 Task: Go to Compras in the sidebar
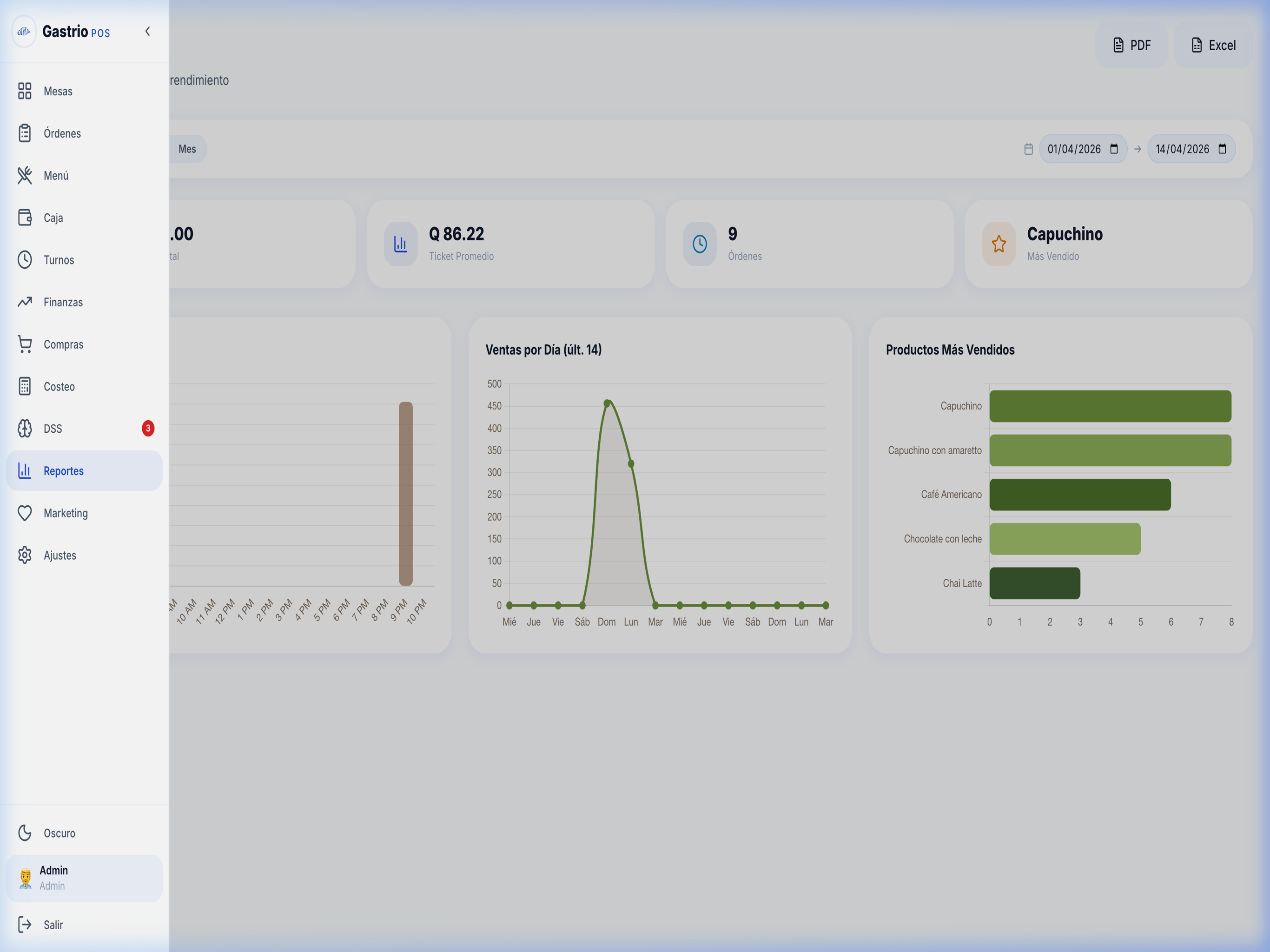tap(85, 344)
